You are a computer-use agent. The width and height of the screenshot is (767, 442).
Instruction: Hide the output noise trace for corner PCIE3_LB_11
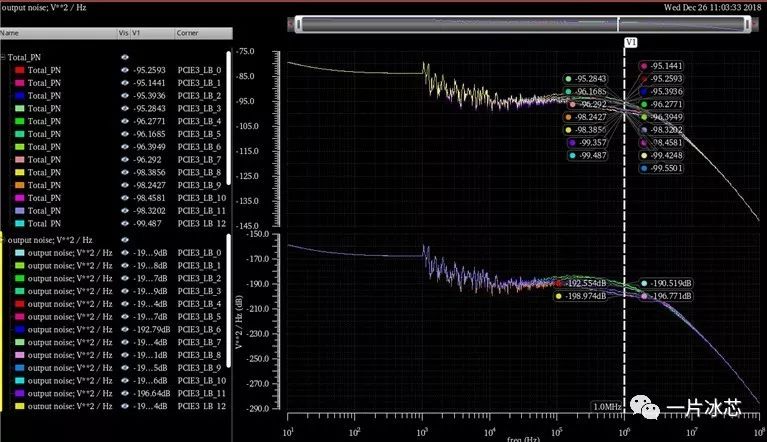click(125, 393)
